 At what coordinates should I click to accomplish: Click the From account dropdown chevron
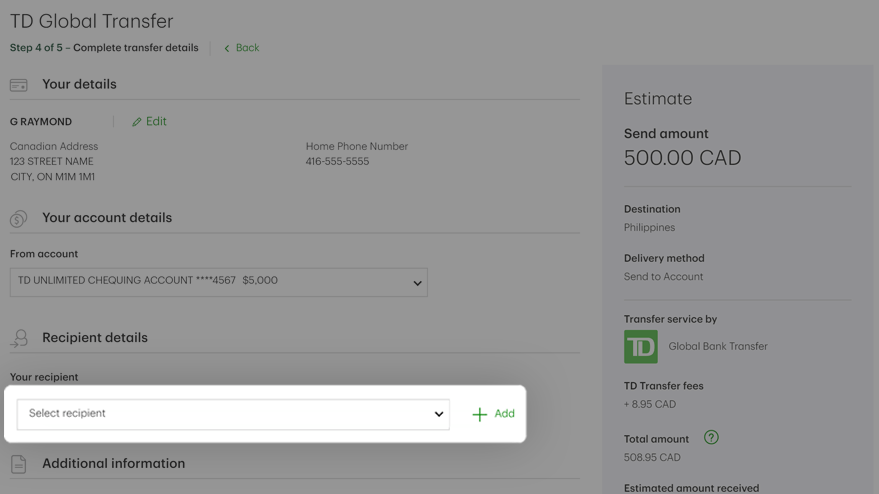coord(417,283)
